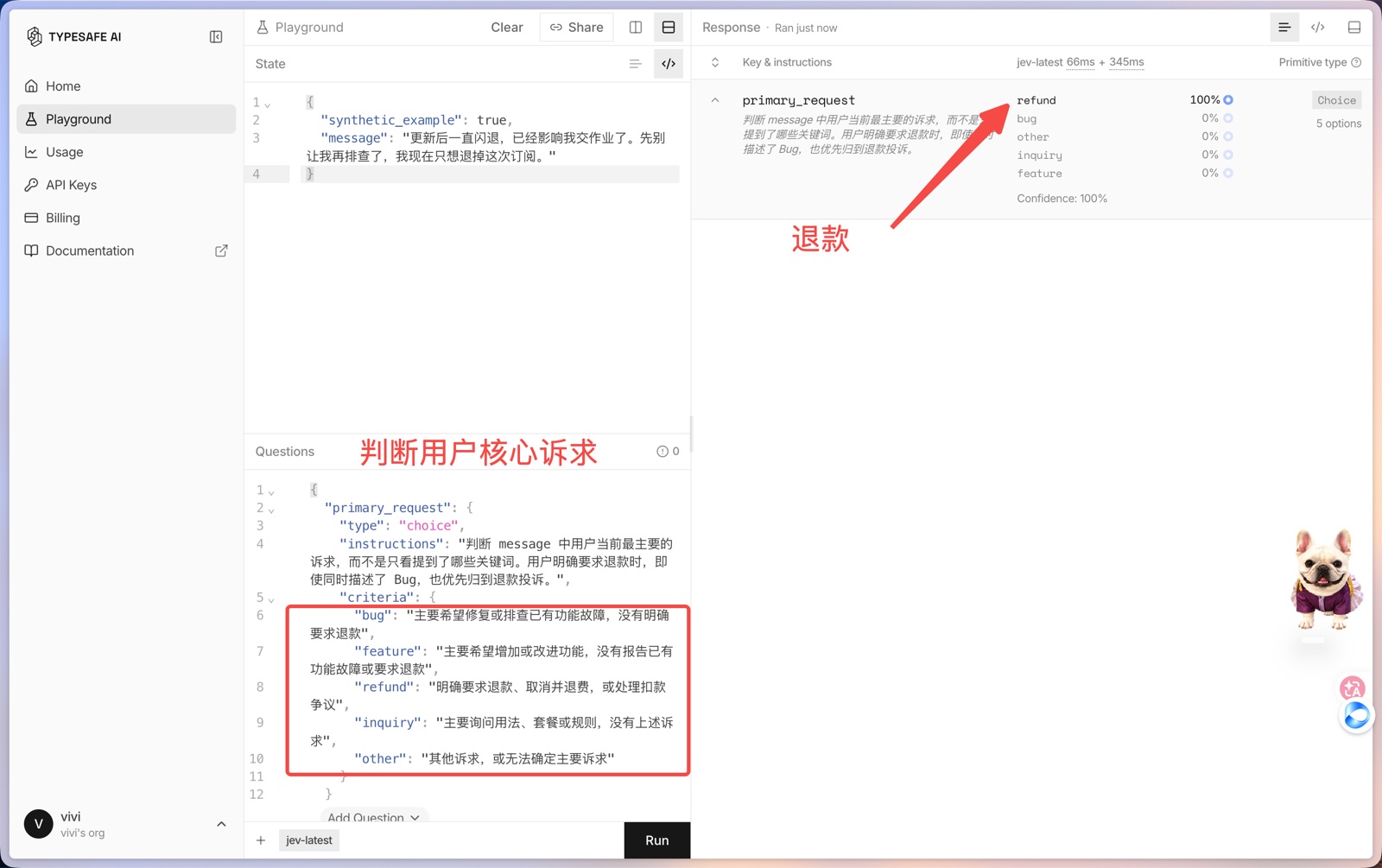The width and height of the screenshot is (1382, 868).
Task: Click Primary type info icon
Action: pyautogui.click(x=1356, y=62)
